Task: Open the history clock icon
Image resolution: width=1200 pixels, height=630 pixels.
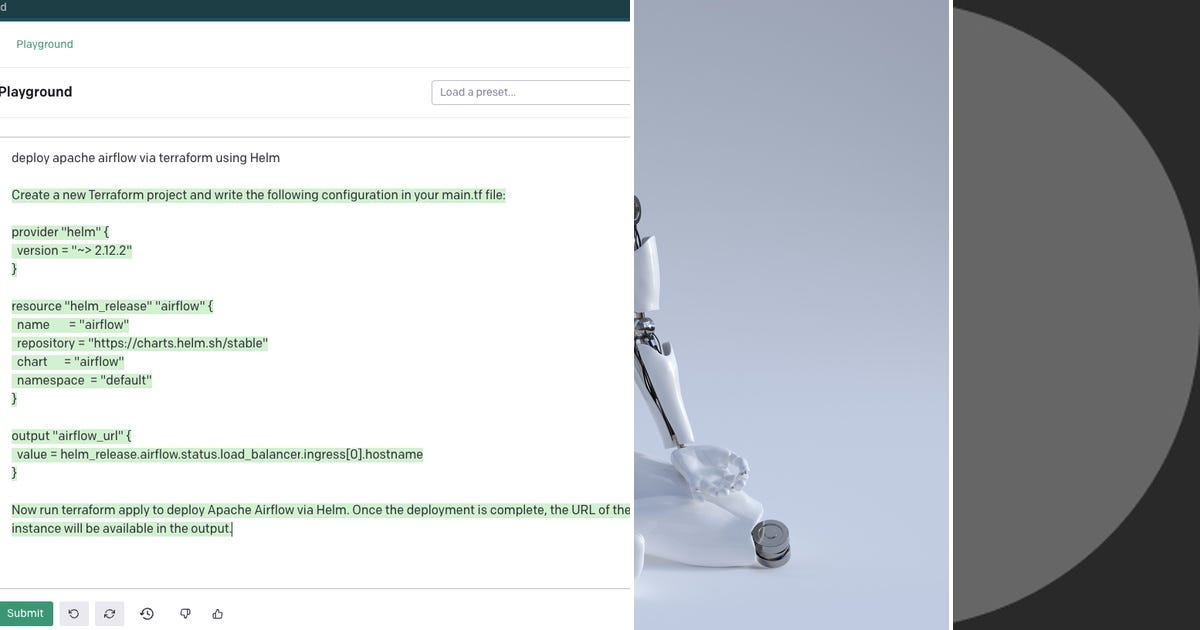Action: click(x=147, y=613)
